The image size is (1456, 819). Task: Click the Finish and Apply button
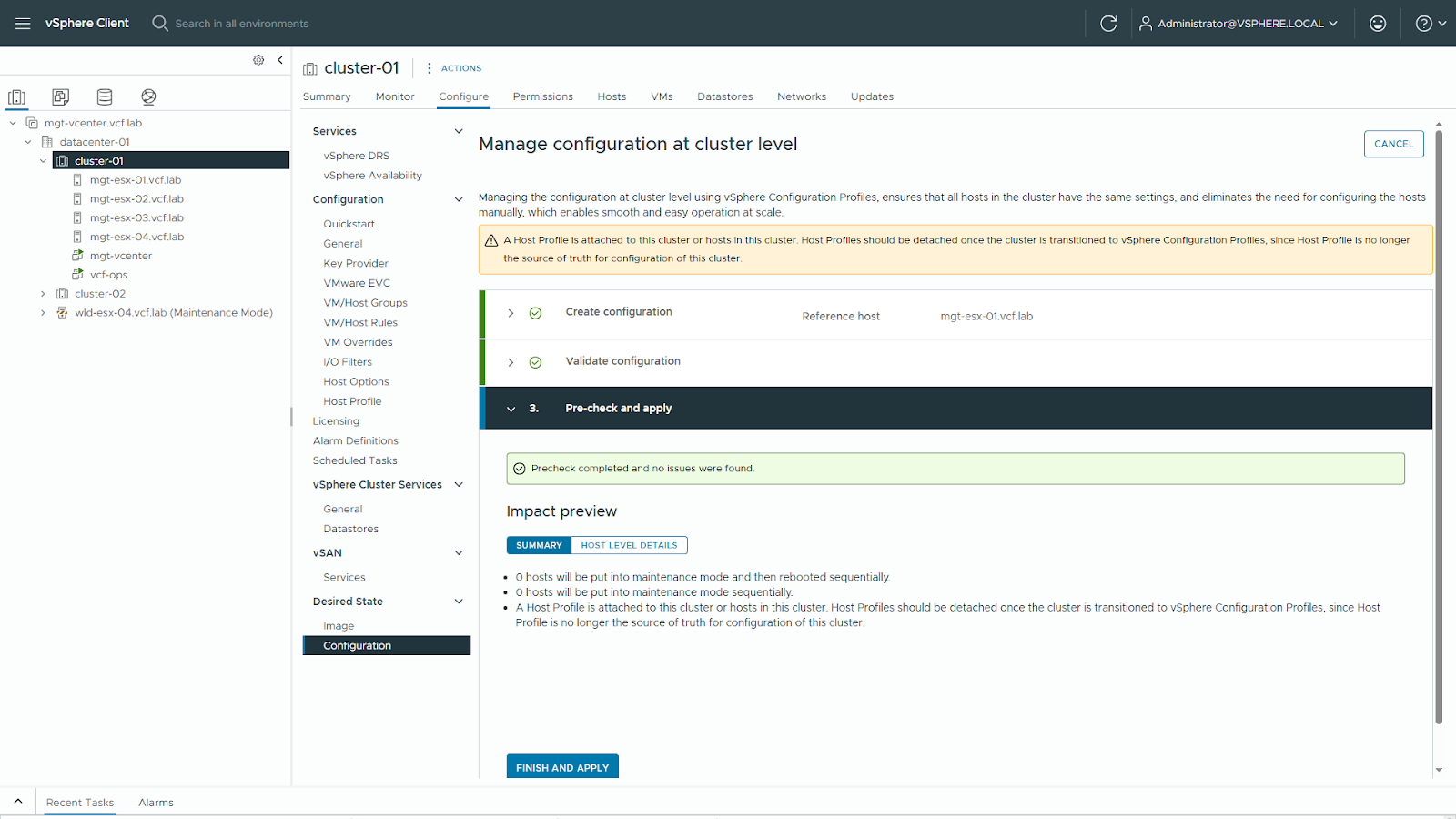pos(562,767)
